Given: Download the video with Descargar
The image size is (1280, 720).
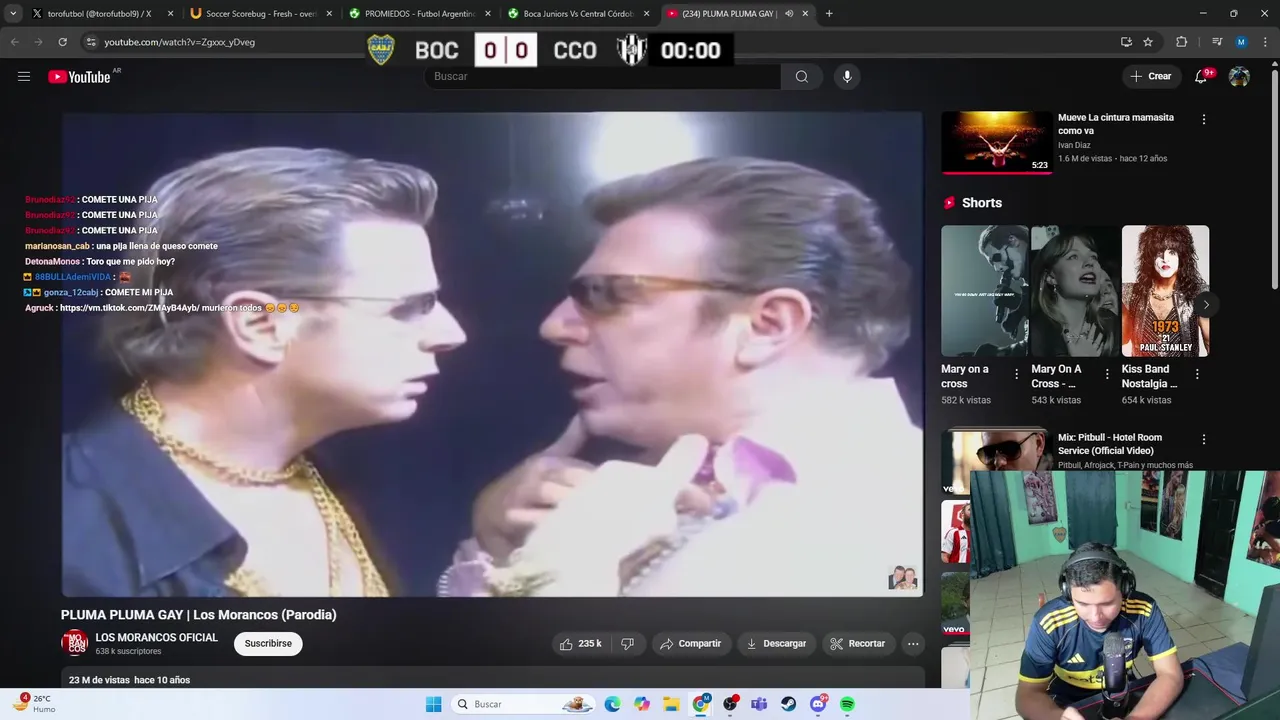Looking at the screenshot, I should (x=776, y=644).
